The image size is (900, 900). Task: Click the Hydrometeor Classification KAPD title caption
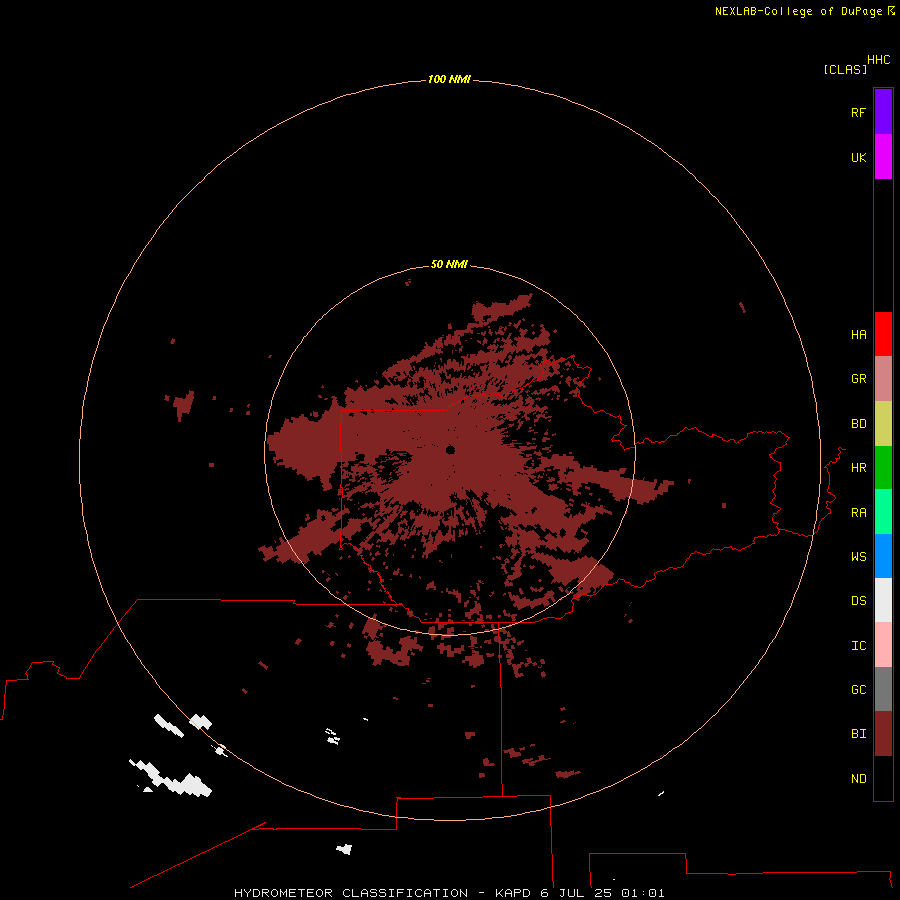pyautogui.click(x=449, y=893)
